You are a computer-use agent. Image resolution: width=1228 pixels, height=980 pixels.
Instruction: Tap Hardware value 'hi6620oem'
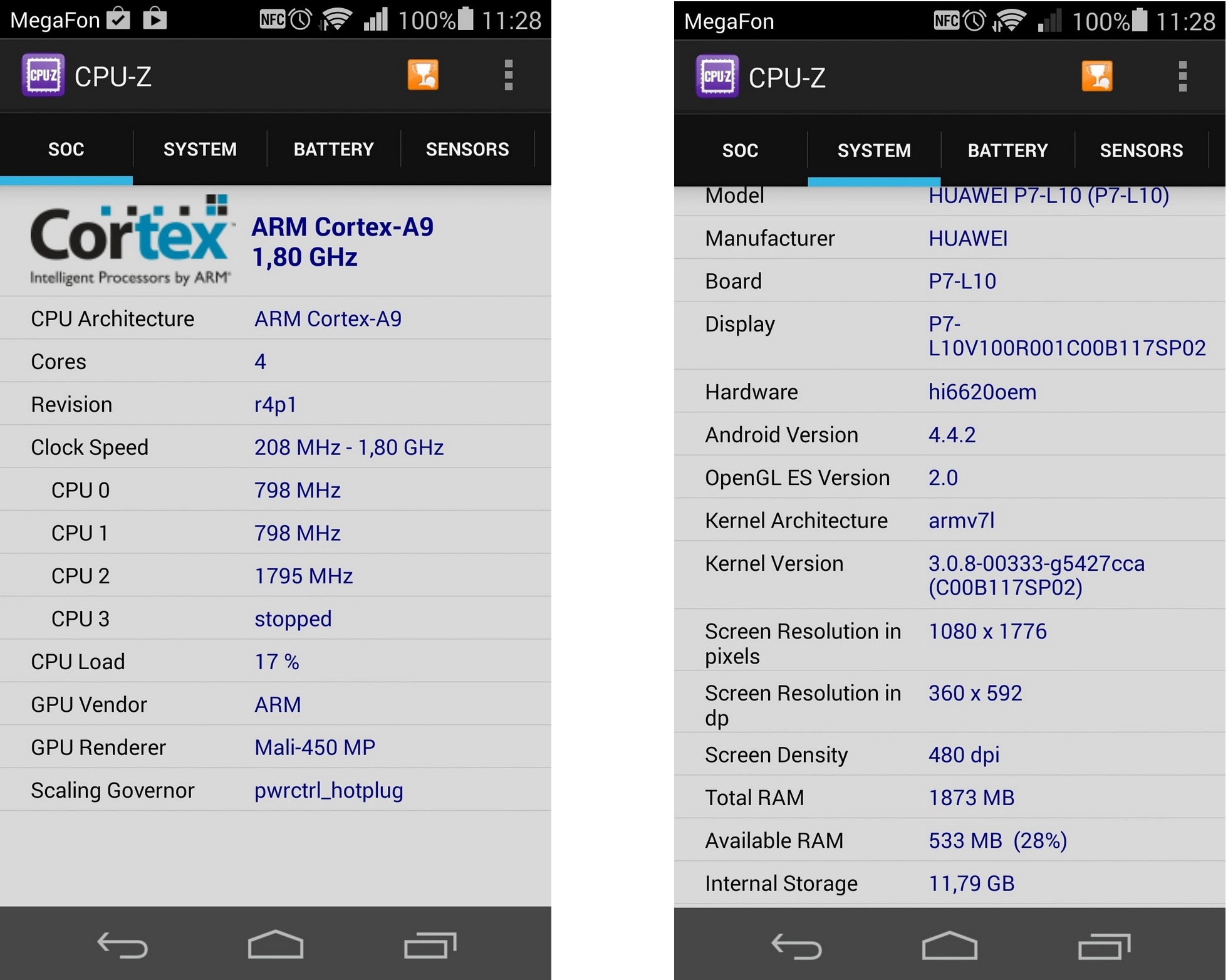(x=982, y=392)
